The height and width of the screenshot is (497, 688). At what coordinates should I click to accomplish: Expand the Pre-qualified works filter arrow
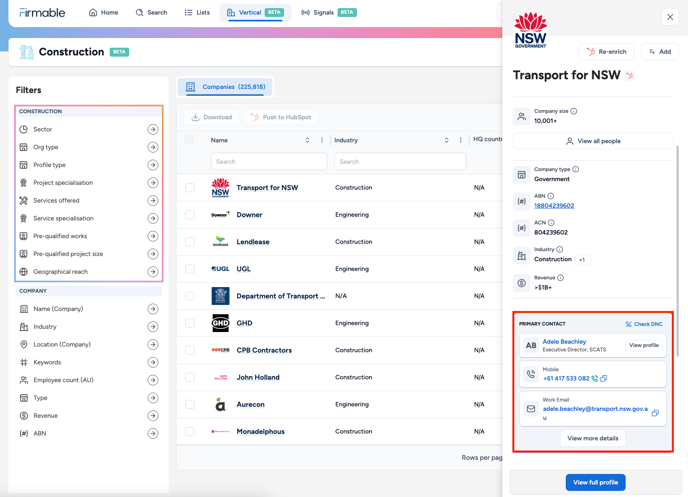[x=153, y=236]
